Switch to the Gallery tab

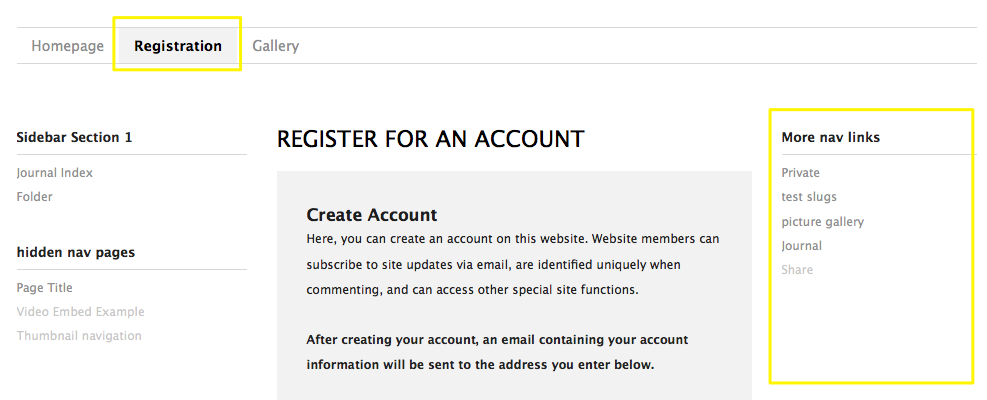(x=275, y=46)
